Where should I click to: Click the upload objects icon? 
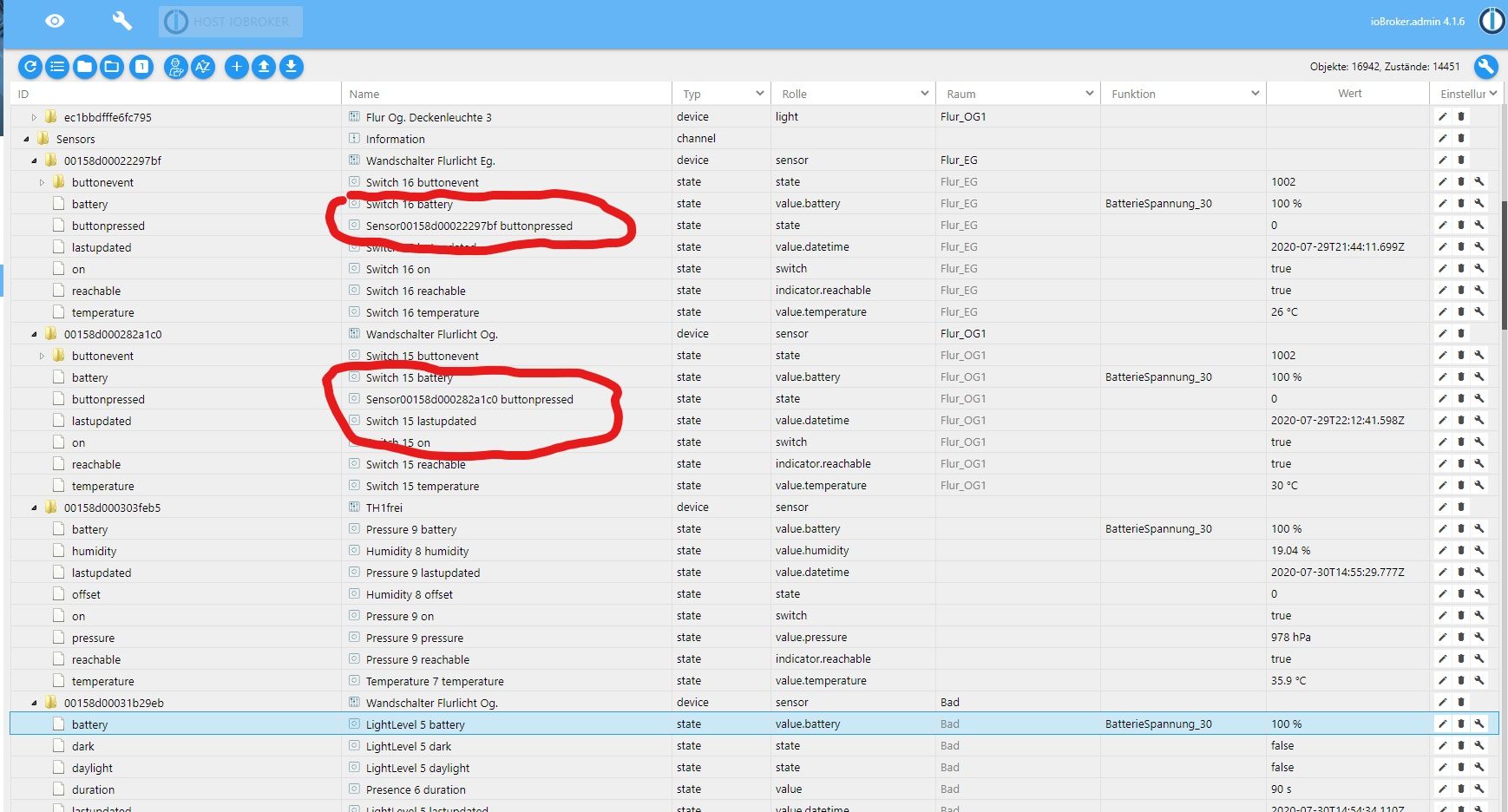pyautogui.click(x=264, y=66)
